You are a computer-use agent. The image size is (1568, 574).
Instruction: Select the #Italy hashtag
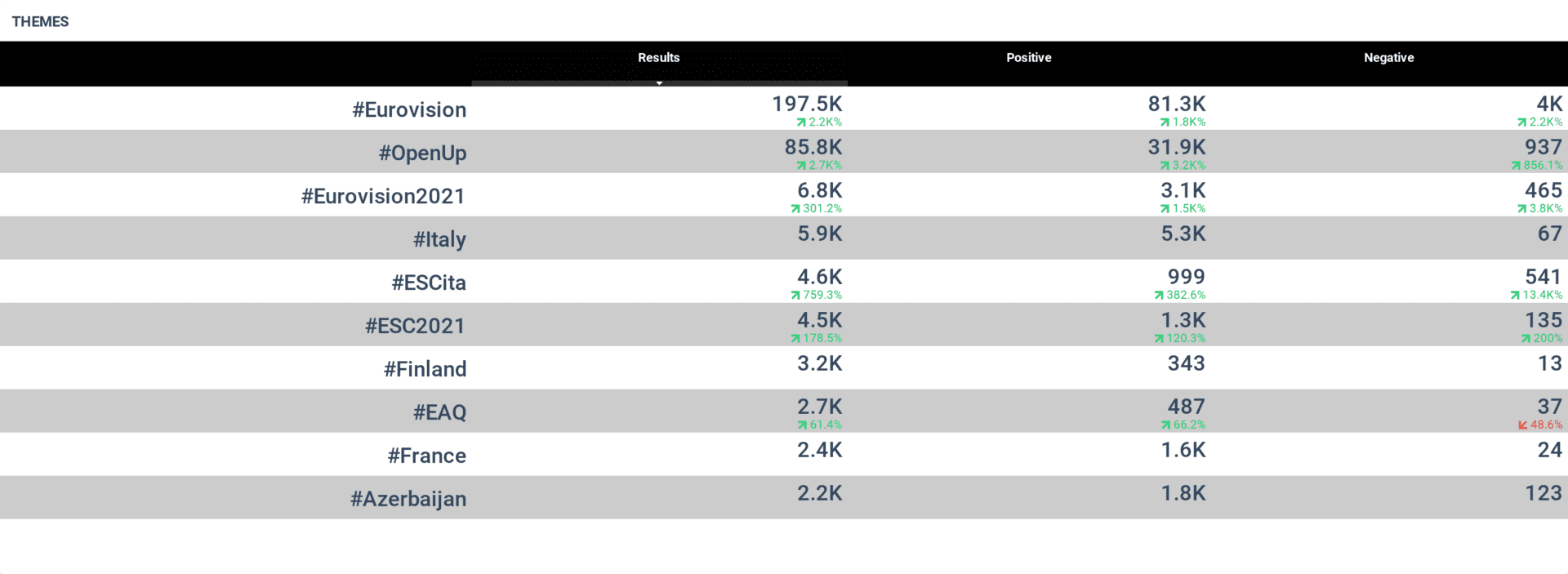(439, 239)
